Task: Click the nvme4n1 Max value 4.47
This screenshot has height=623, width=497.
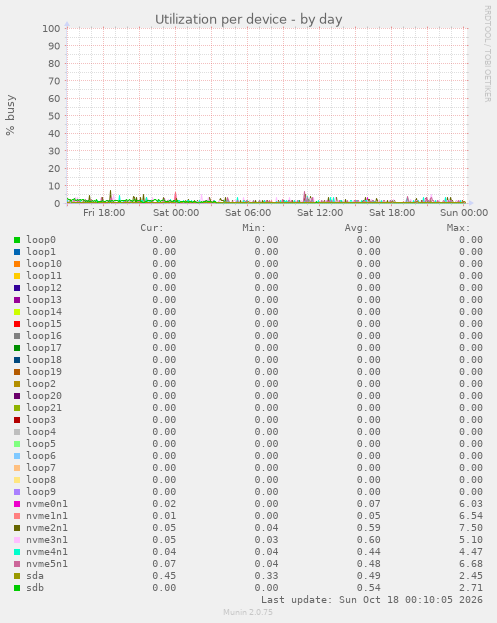Action: pos(471,552)
